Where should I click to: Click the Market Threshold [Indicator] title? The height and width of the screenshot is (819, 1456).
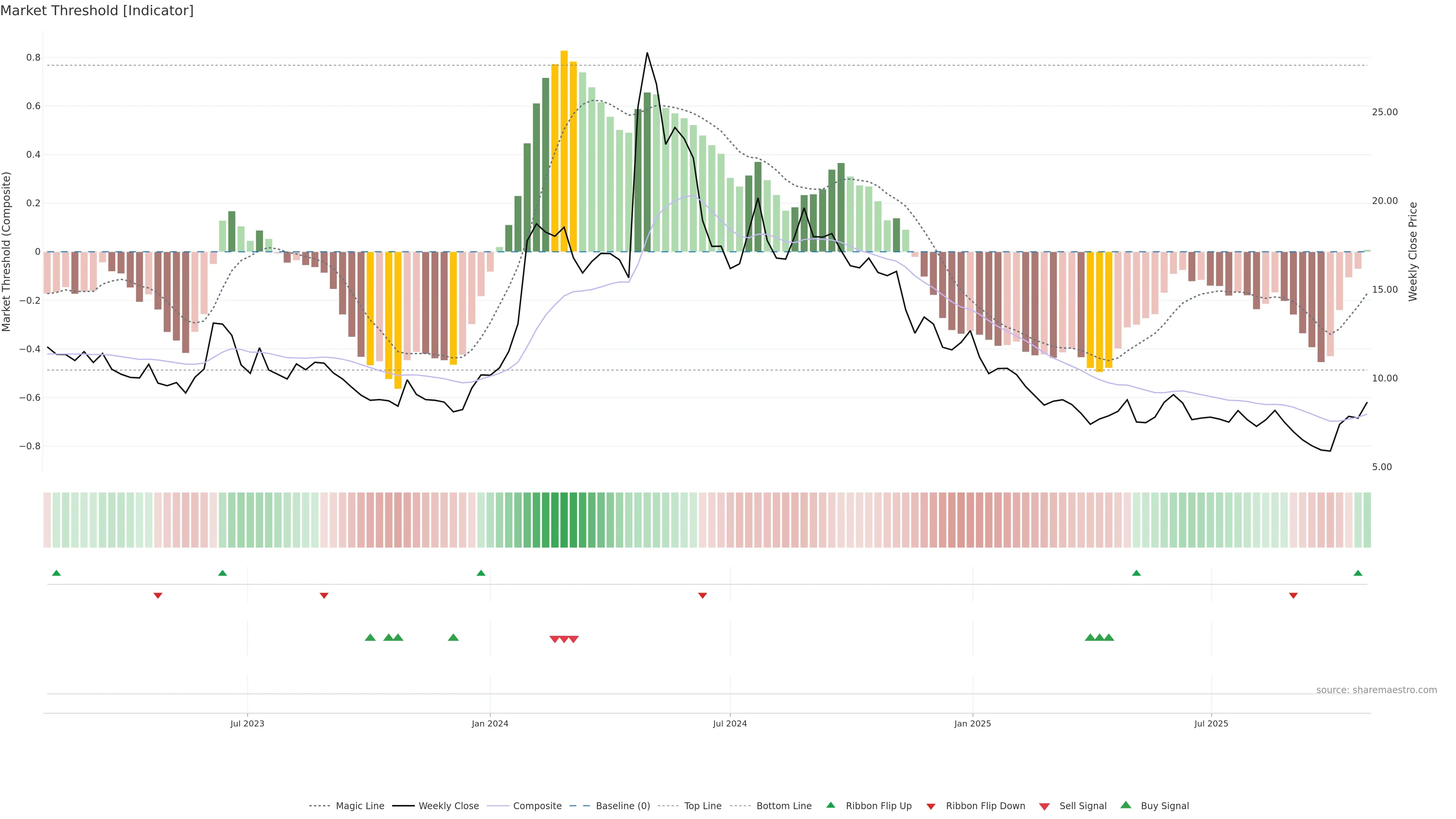[97, 11]
